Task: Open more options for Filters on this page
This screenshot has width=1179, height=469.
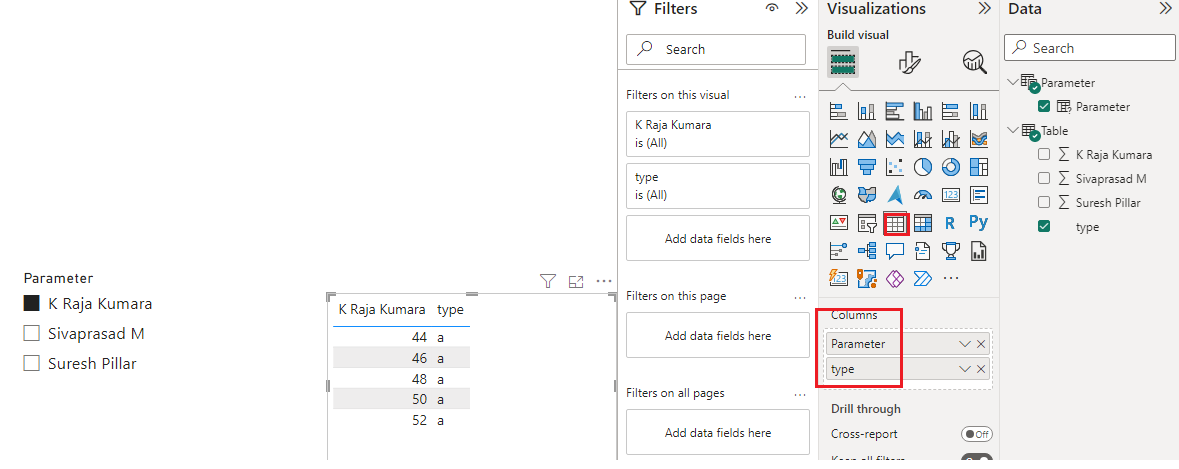Action: pyautogui.click(x=799, y=296)
